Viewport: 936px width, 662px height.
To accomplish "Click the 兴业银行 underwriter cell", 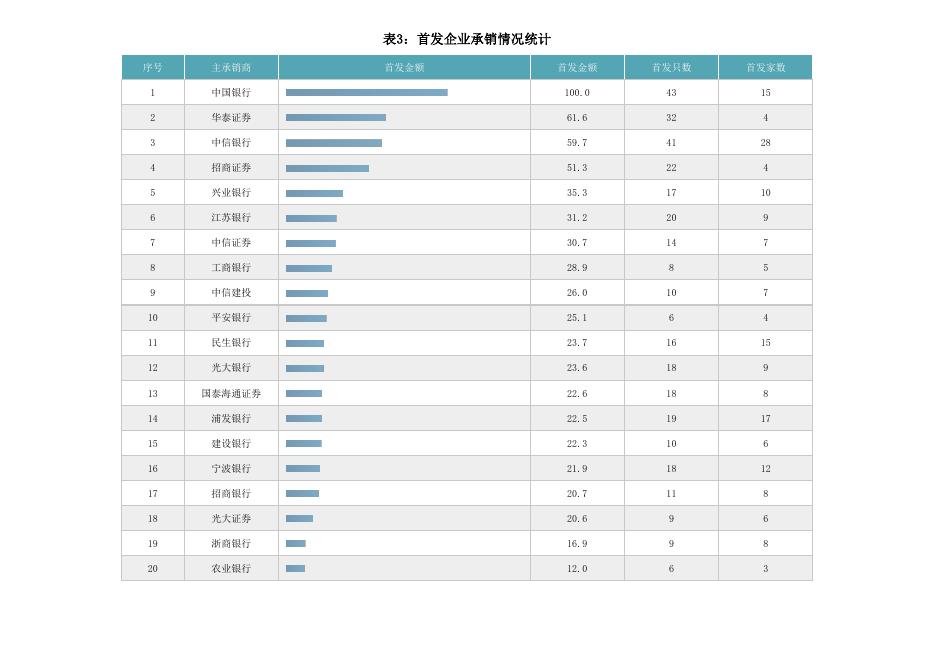I will pyautogui.click(x=231, y=193).
